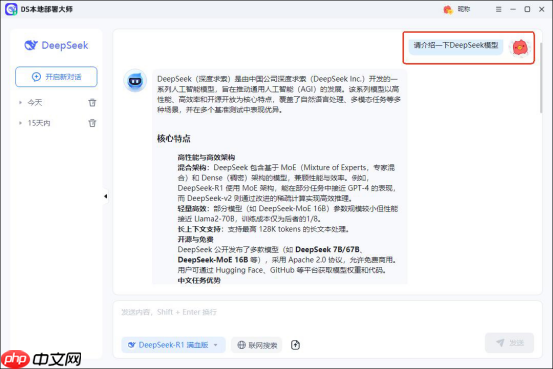Image resolution: width=553 pixels, height=369 pixels.
Task: Click the DS本地部署大师 app logo icon
Action: click(11, 9)
